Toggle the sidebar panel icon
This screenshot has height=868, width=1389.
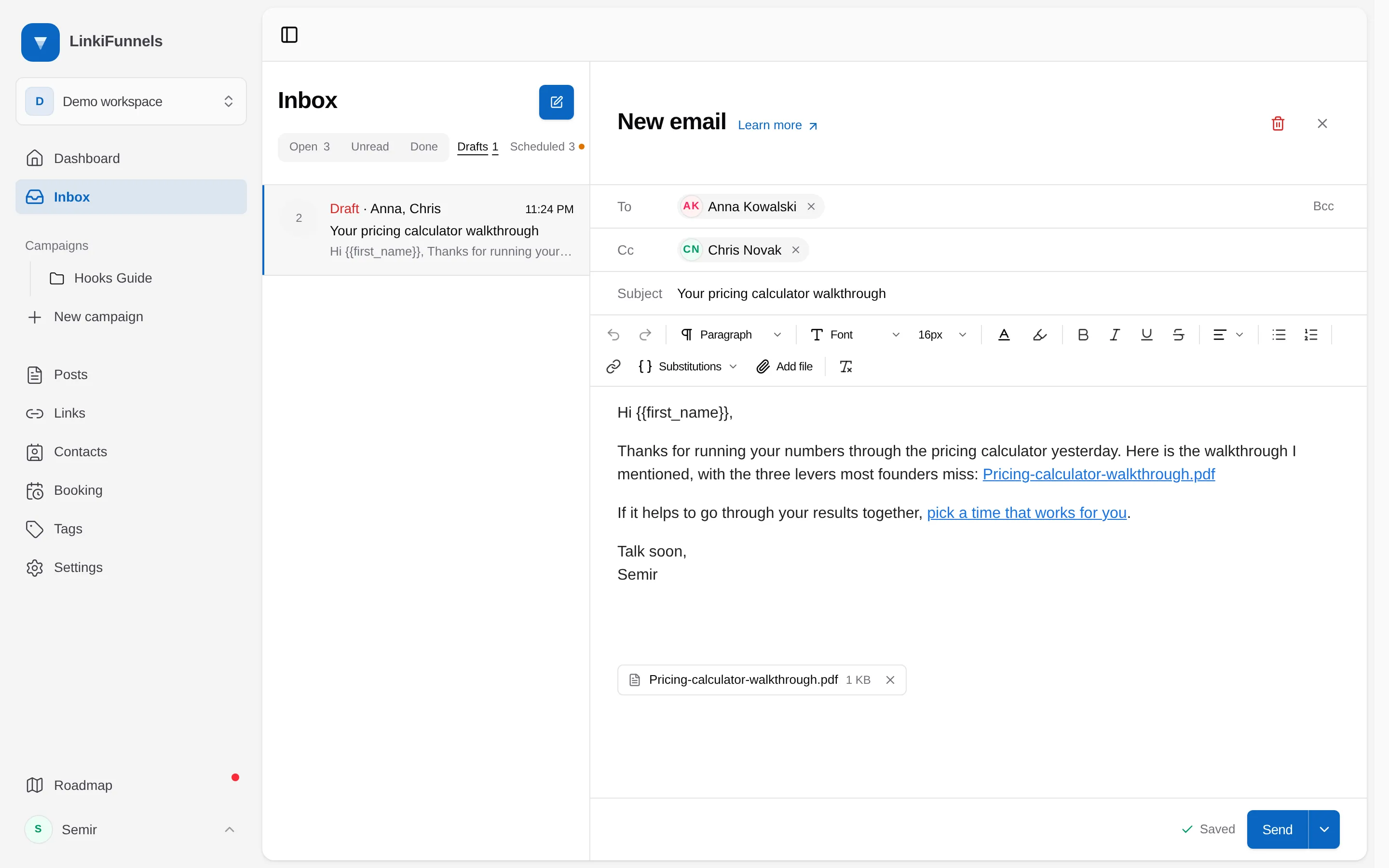pos(289,34)
